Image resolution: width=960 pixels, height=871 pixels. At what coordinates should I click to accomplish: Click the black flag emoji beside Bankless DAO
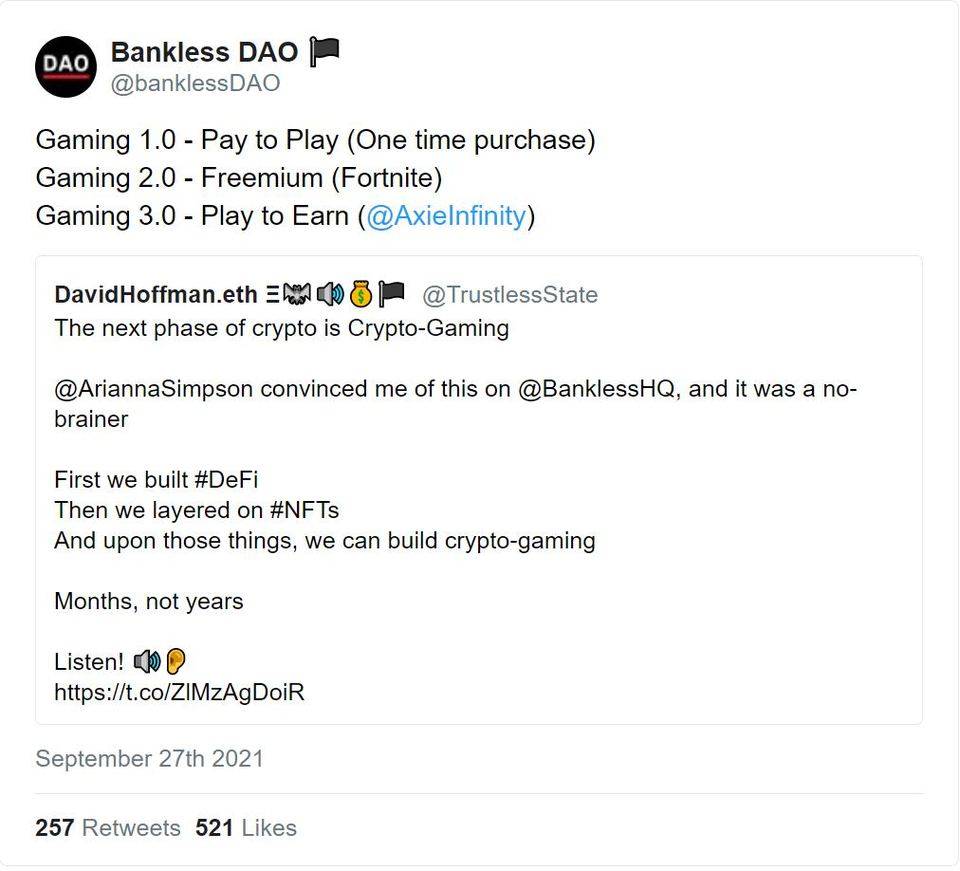(x=324, y=51)
